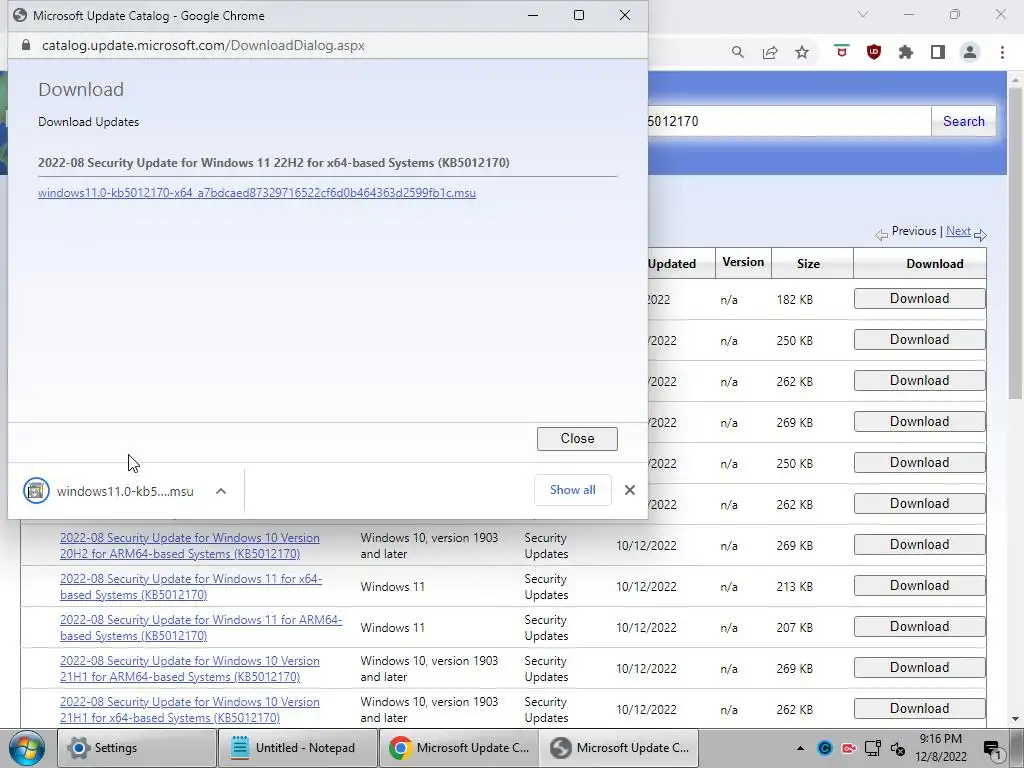The image size is (1024, 768).
Task: Open the notification center icon
Action: [x=993, y=749]
